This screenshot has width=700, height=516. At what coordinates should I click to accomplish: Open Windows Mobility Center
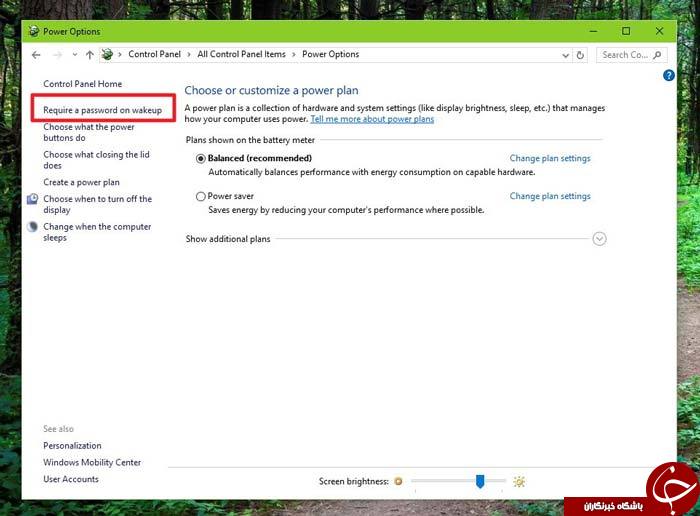pos(92,462)
